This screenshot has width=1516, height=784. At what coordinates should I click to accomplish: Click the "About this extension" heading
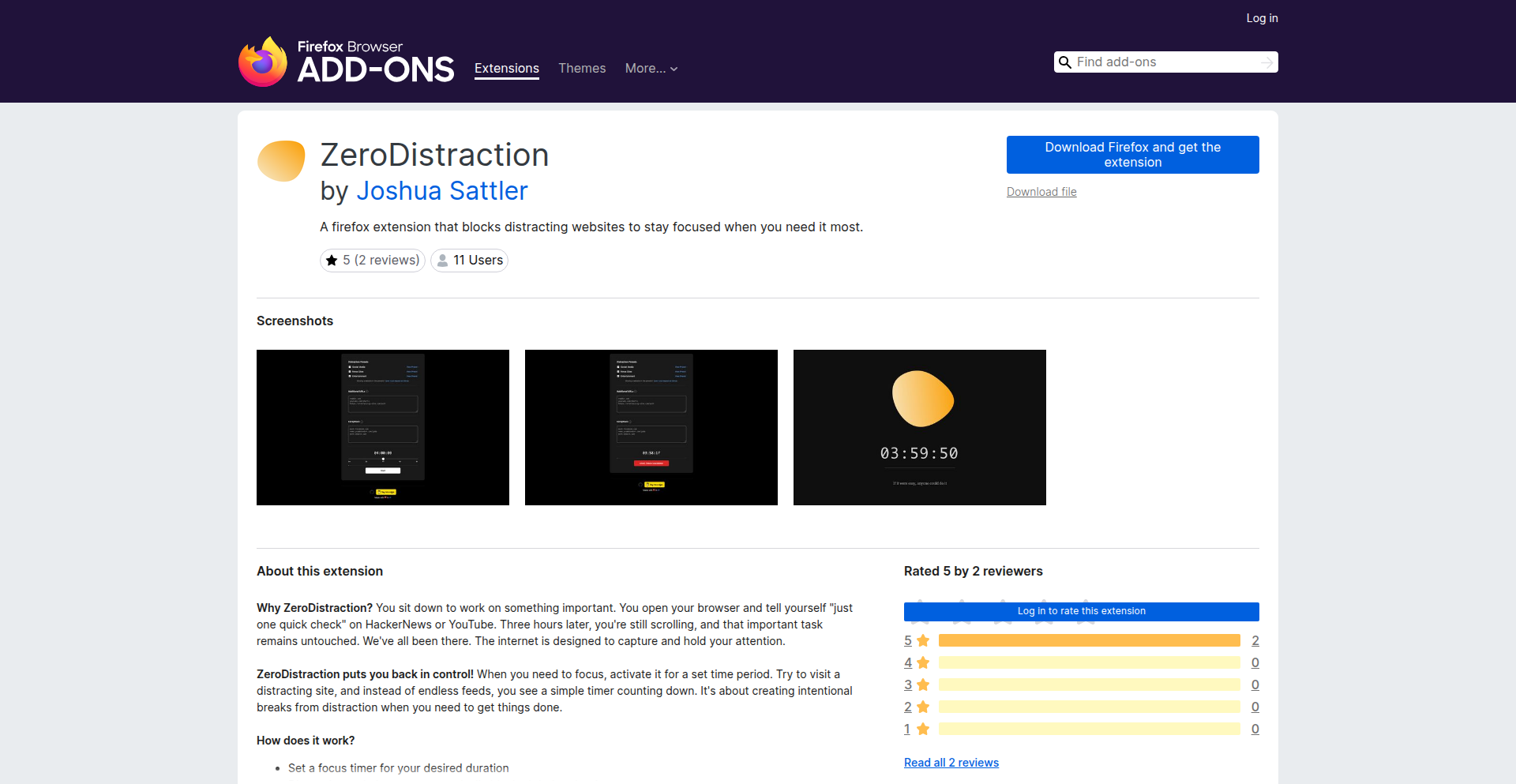[x=320, y=571]
